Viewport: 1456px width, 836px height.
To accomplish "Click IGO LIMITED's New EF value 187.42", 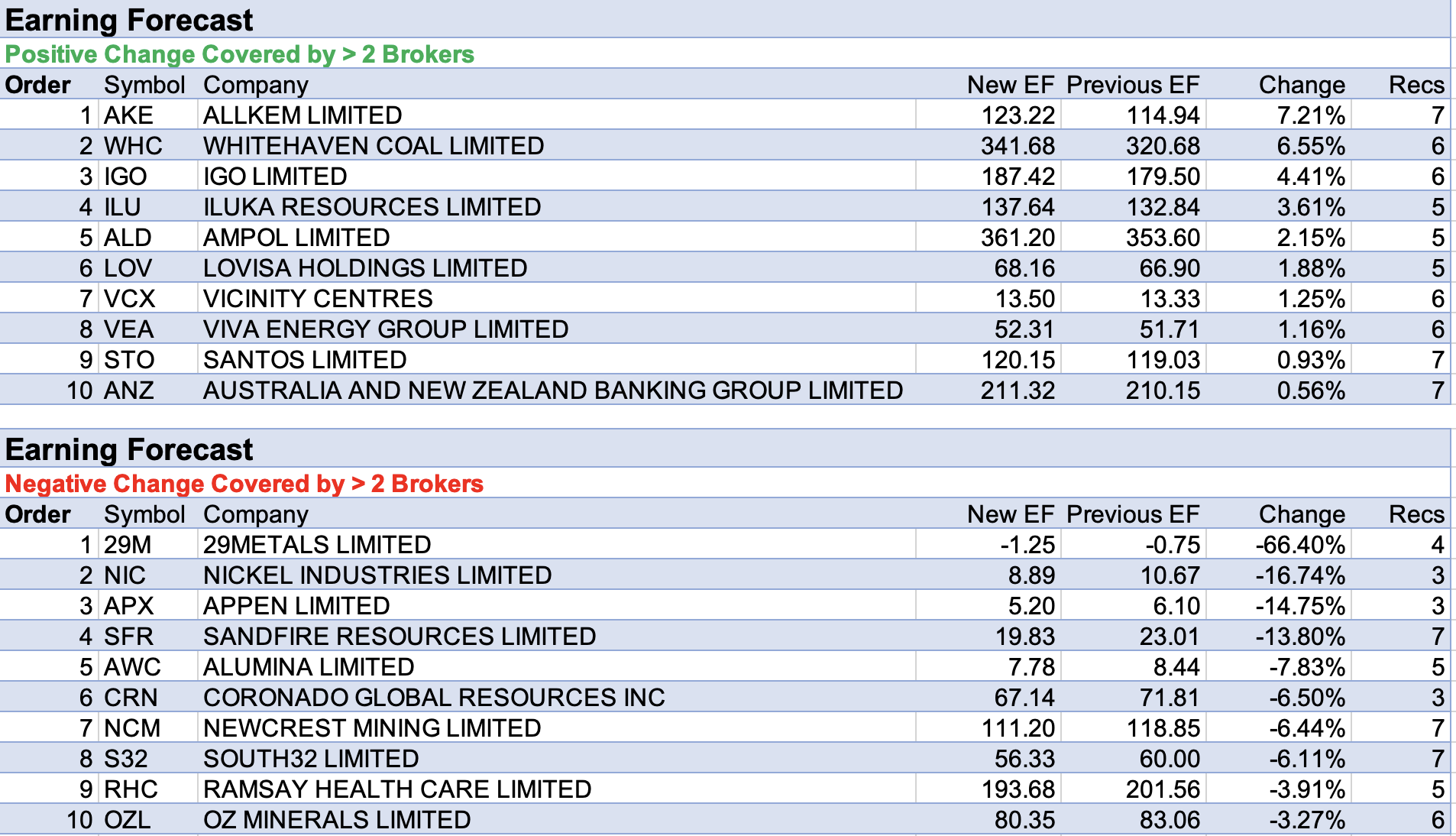I will pyautogui.click(x=1017, y=177).
